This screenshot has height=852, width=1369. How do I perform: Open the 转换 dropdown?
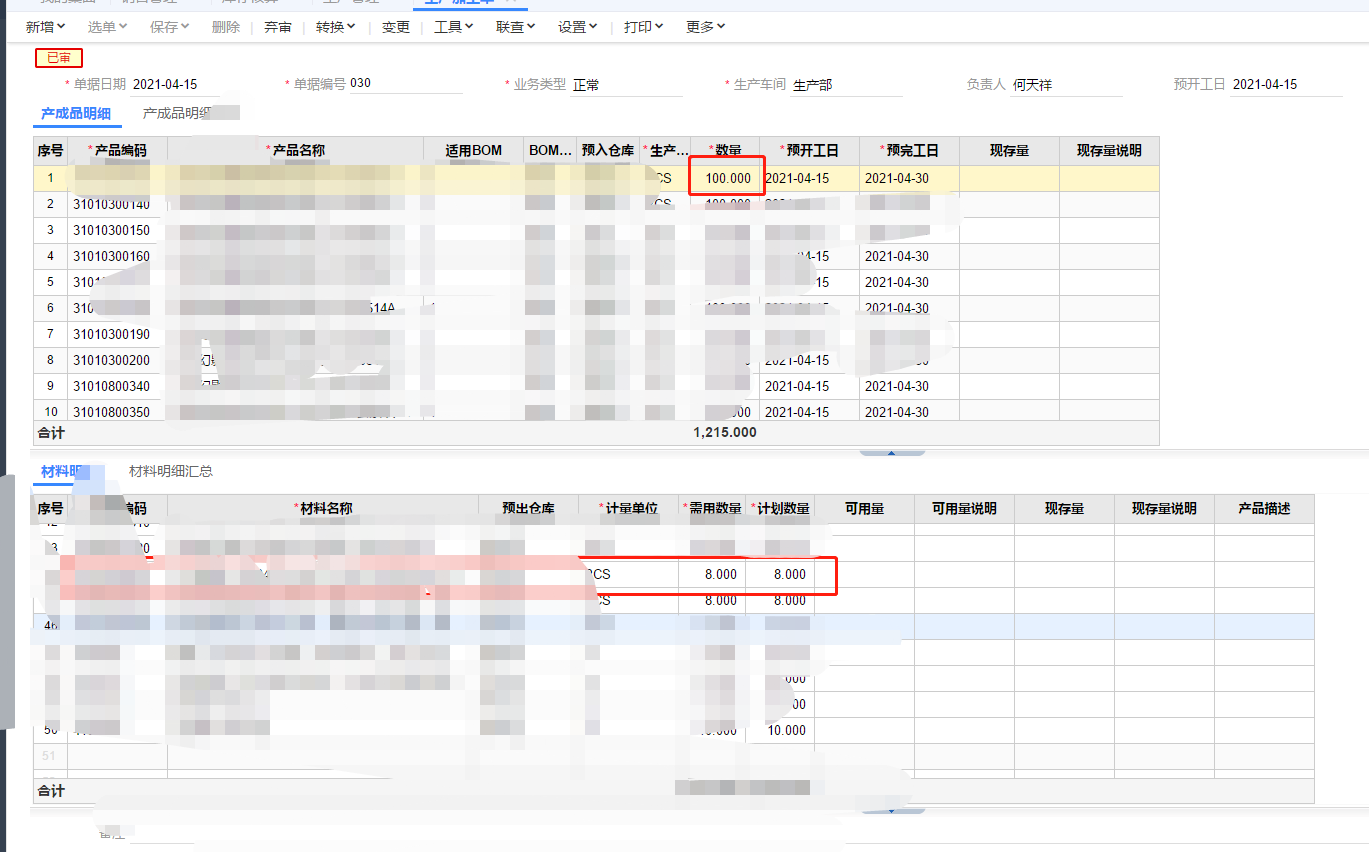[335, 27]
